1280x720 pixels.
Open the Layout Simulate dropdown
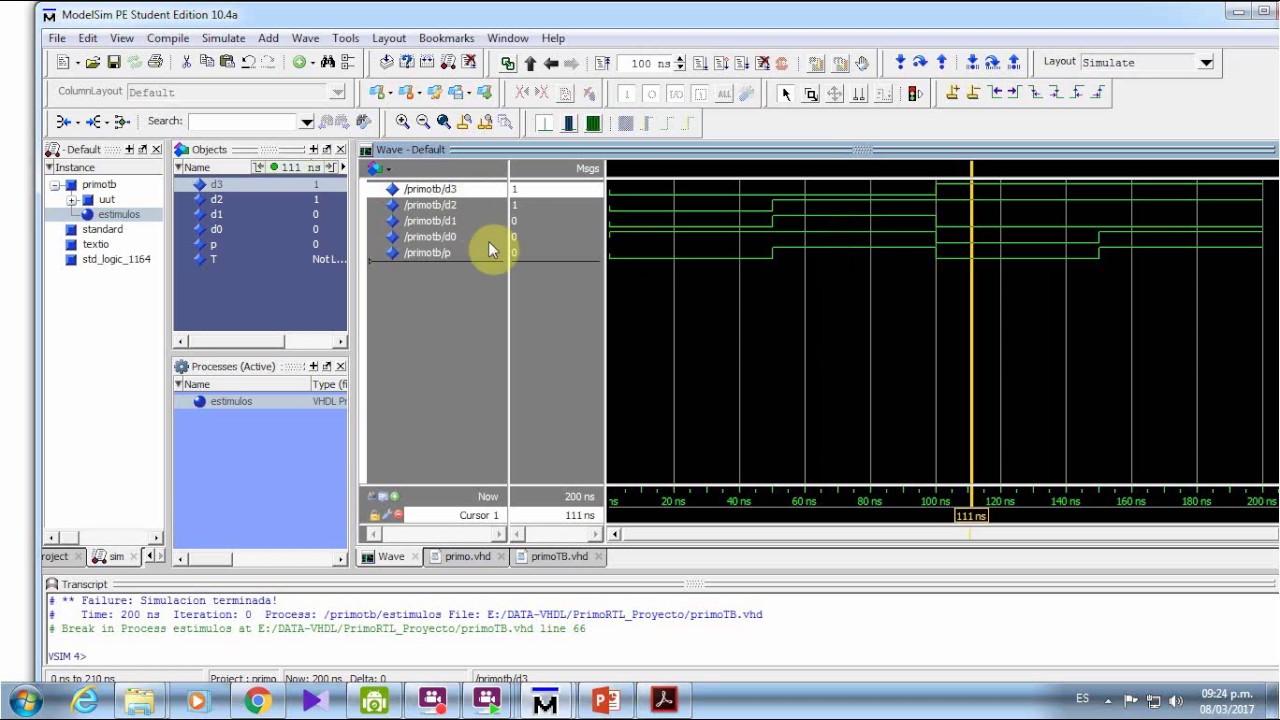tap(1206, 63)
